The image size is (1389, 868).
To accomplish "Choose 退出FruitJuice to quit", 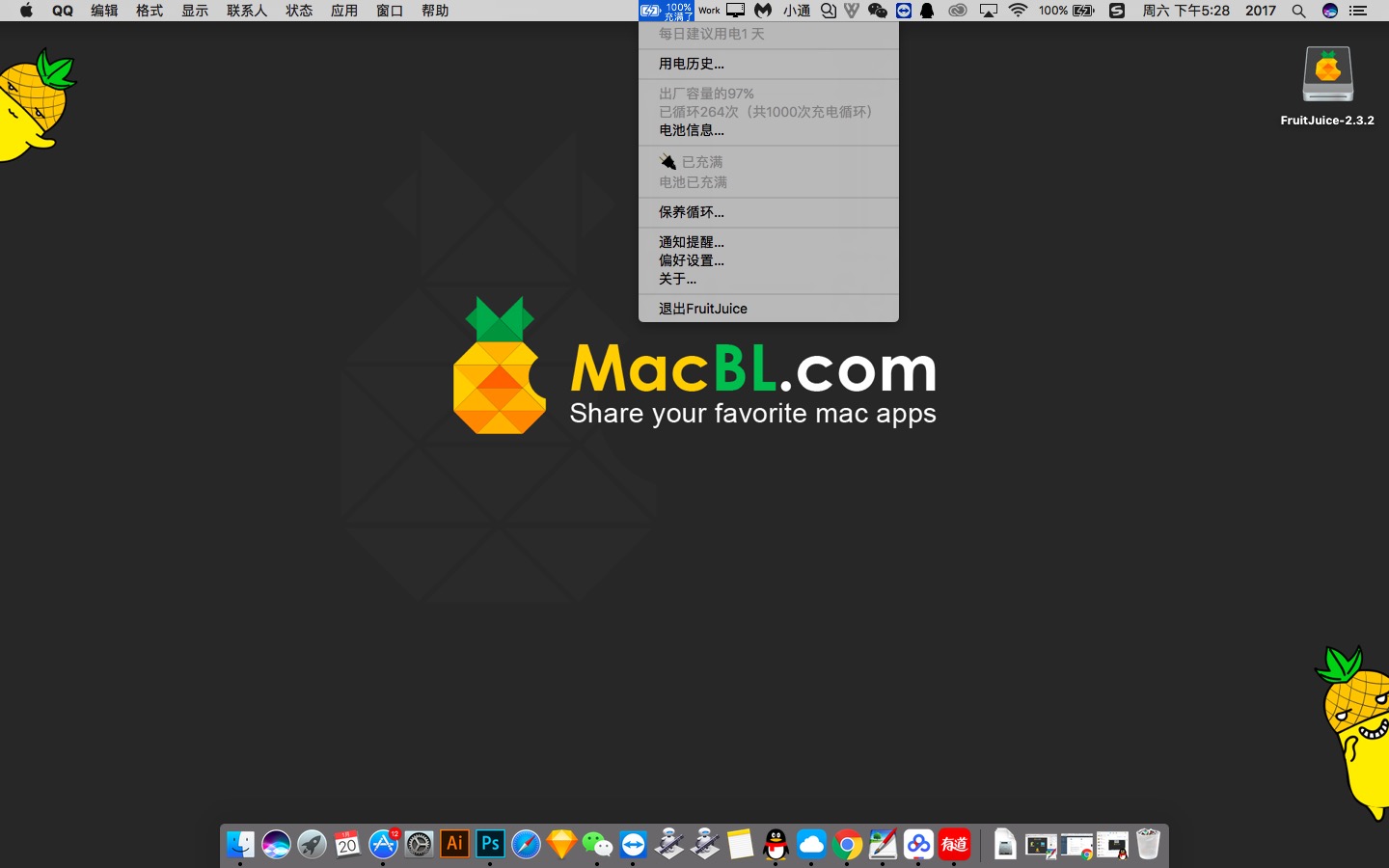I will pos(769,309).
